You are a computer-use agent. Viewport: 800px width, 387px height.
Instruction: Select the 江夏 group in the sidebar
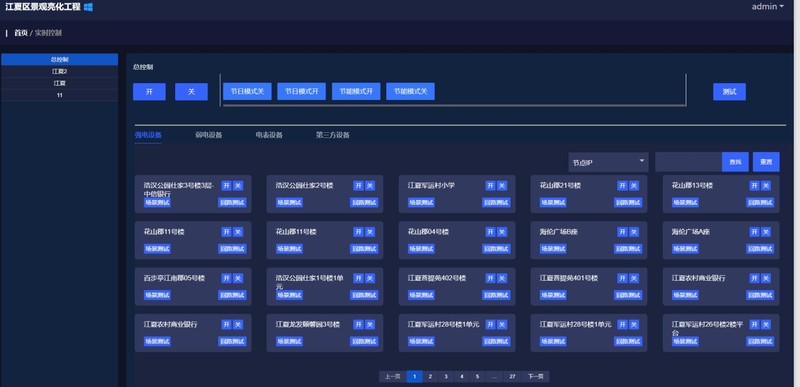tap(60, 83)
